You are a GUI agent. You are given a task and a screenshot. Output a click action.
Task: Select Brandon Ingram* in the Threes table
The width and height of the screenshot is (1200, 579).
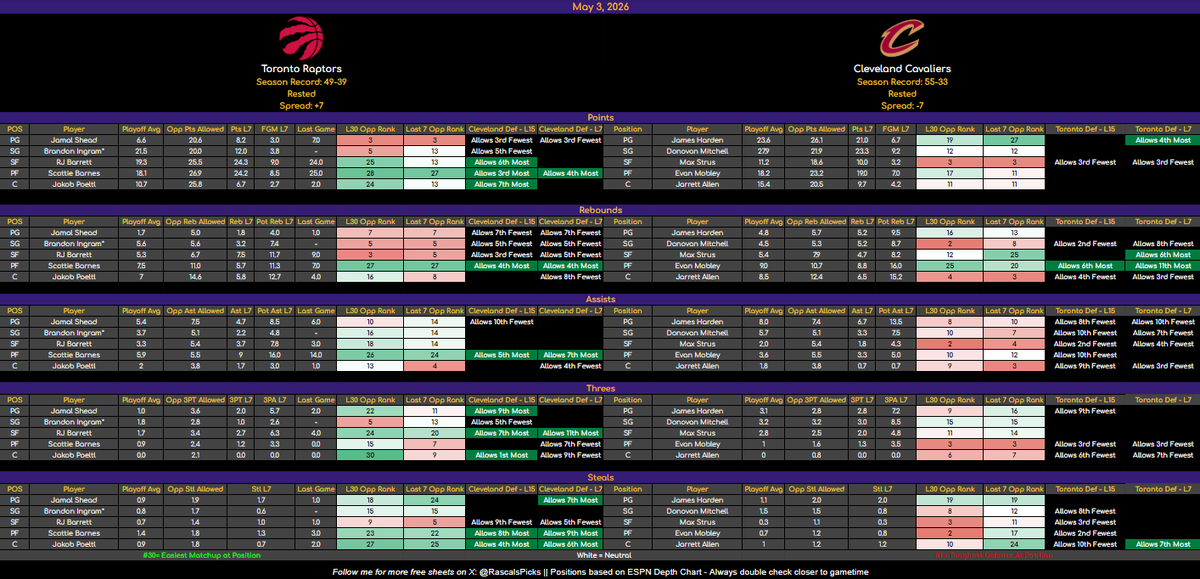(74, 422)
